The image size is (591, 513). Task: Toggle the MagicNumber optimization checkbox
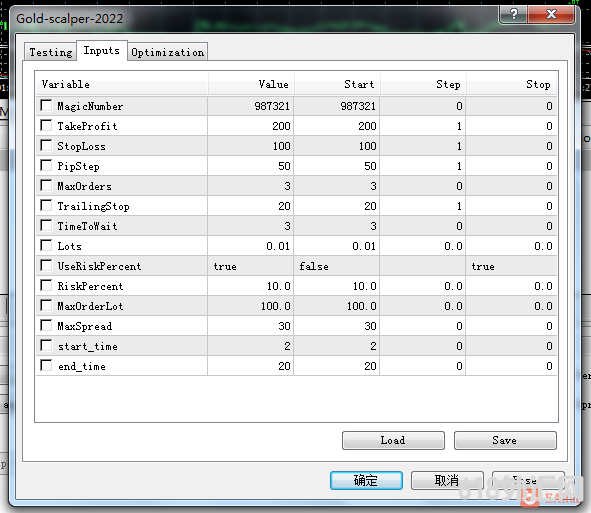pyautogui.click(x=46, y=105)
